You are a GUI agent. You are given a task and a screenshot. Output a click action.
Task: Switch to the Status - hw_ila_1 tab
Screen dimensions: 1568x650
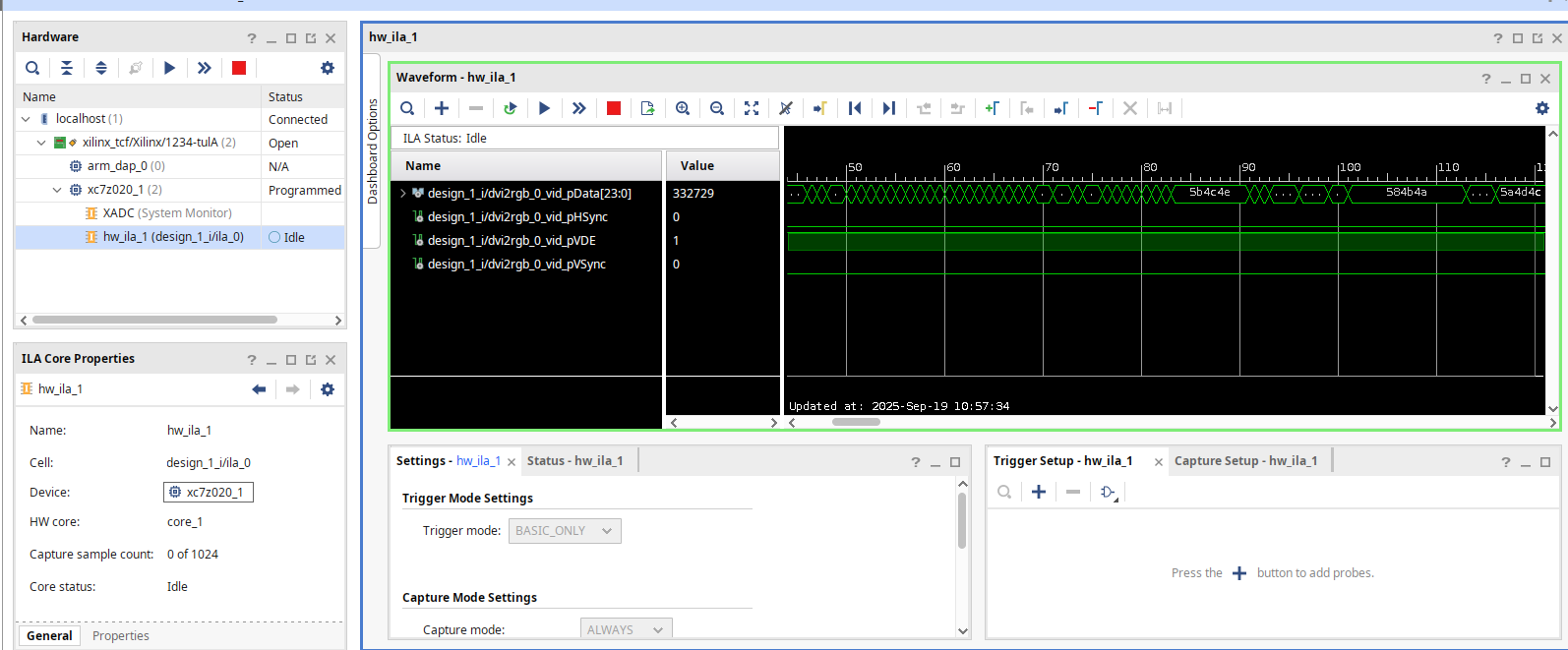(x=574, y=461)
